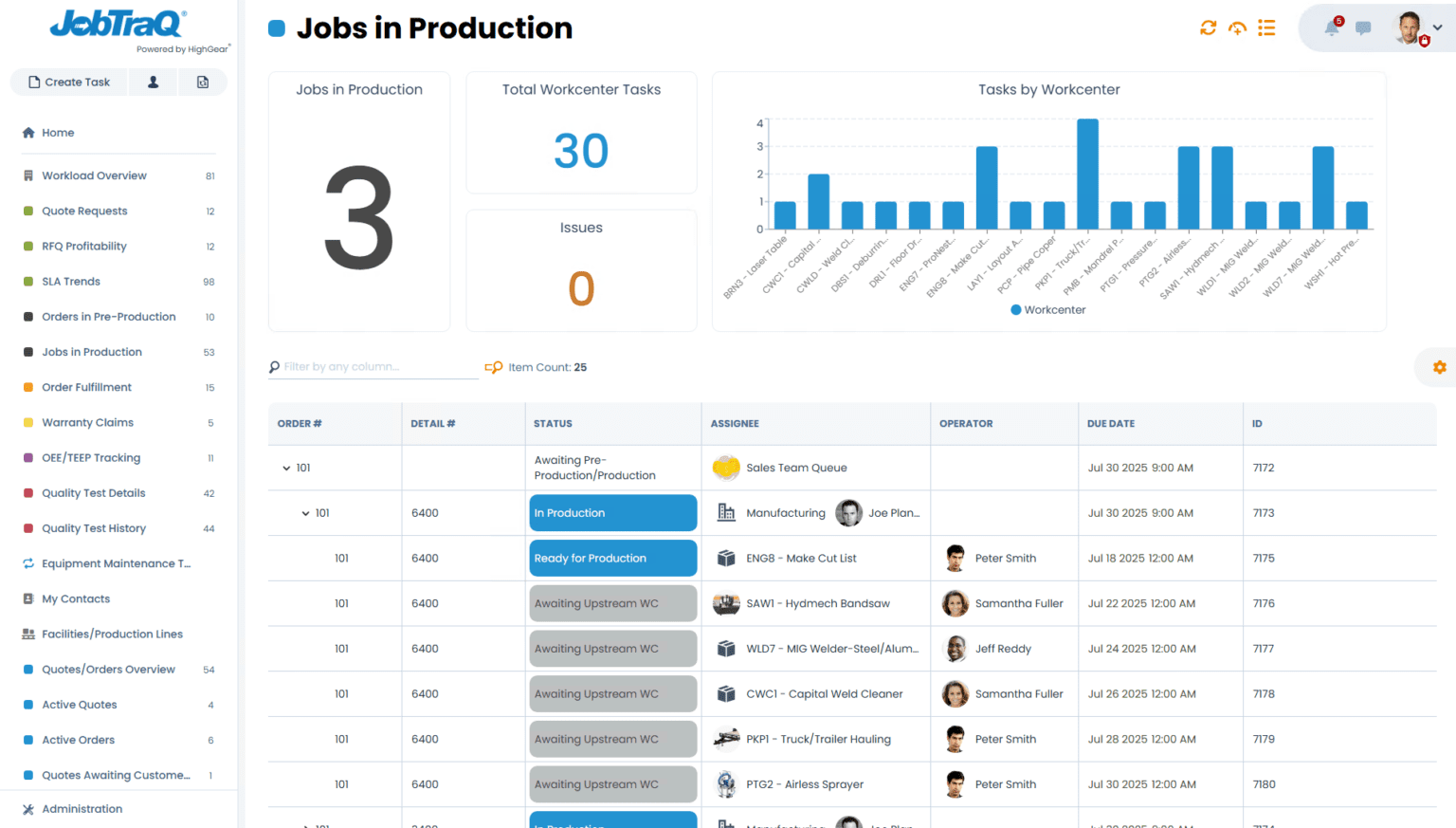This screenshot has width=1456, height=828.
Task: Toggle the Workcenter legend item in chart
Action: click(x=1047, y=310)
